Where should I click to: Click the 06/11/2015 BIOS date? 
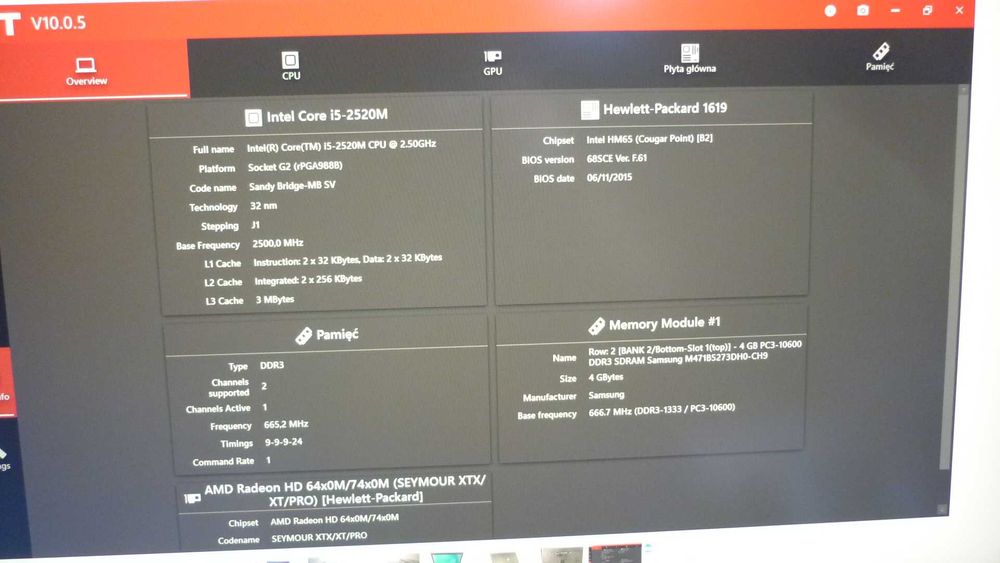click(609, 177)
